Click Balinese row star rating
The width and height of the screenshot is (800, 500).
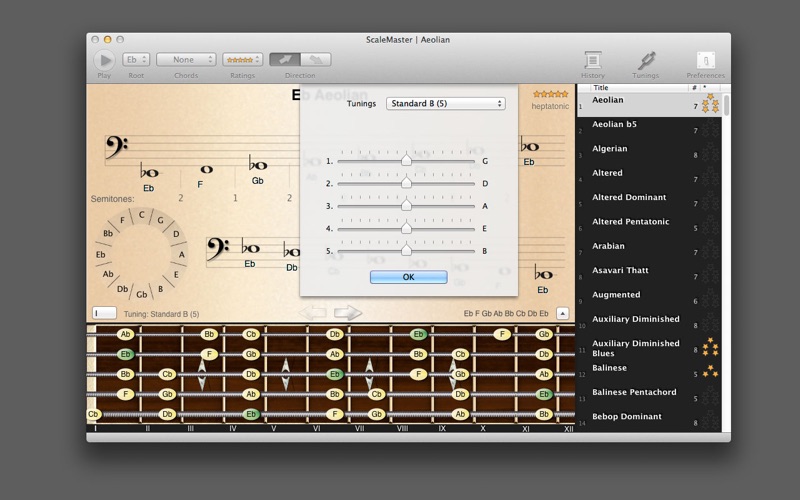[710, 371]
